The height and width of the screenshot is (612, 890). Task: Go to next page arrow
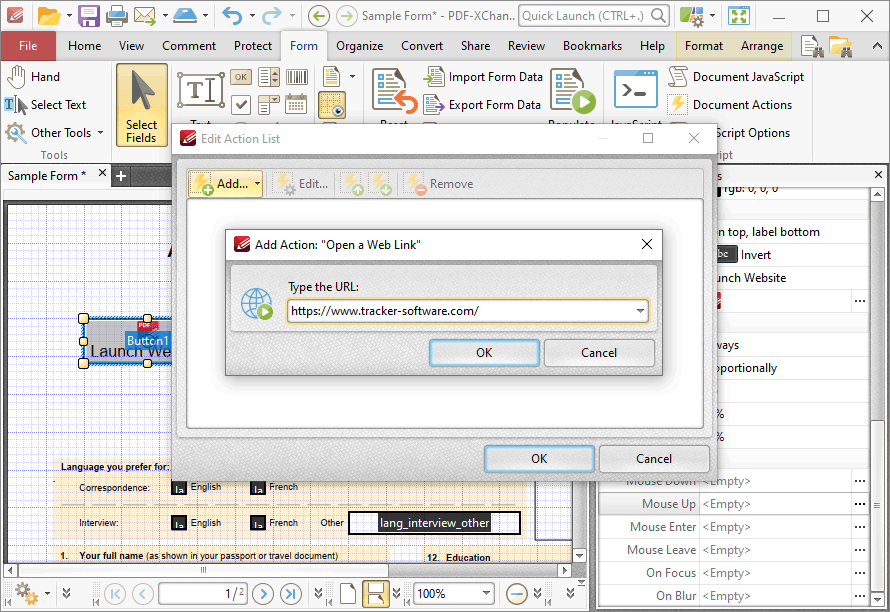pos(263,594)
